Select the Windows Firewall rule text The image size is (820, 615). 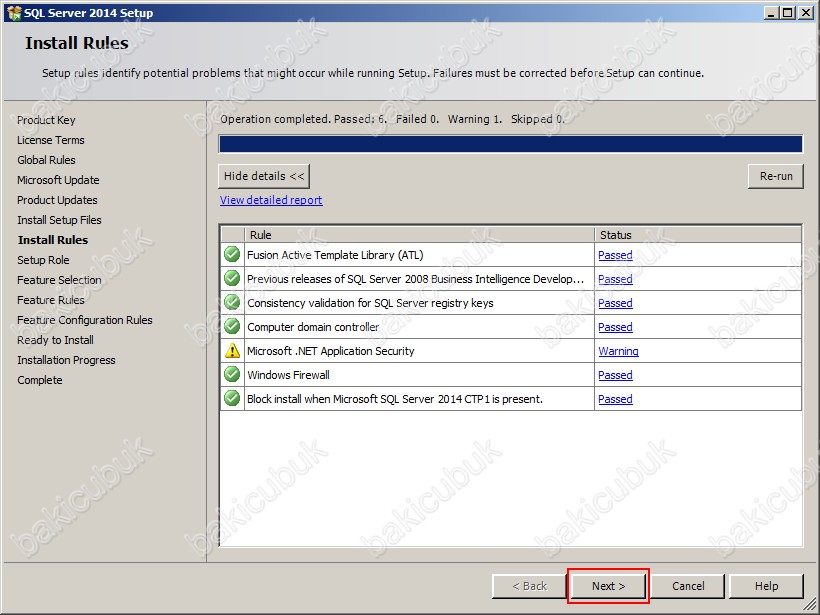coord(288,375)
